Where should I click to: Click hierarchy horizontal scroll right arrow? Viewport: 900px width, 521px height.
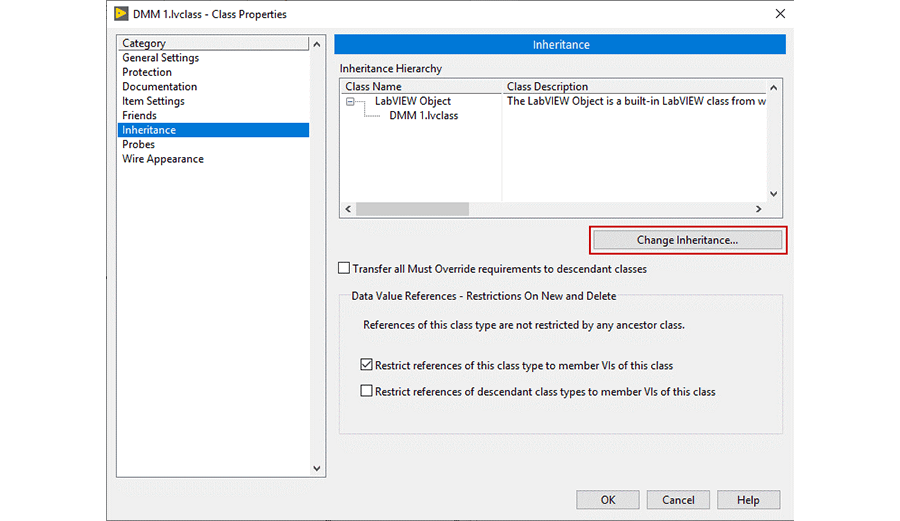tap(759, 209)
